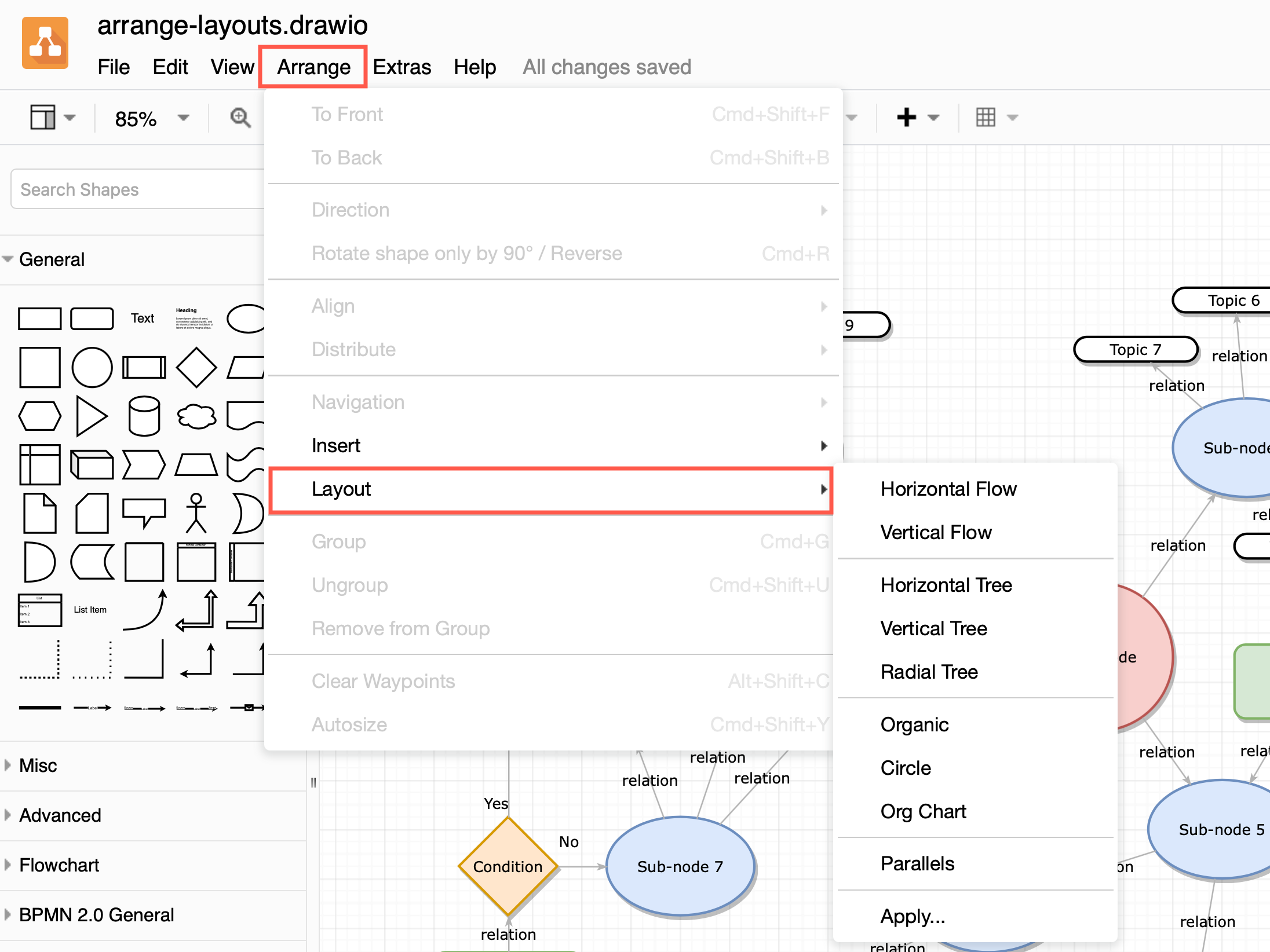The height and width of the screenshot is (952, 1270).
Task: Select the Vertical Tree layout option
Action: (x=934, y=628)
